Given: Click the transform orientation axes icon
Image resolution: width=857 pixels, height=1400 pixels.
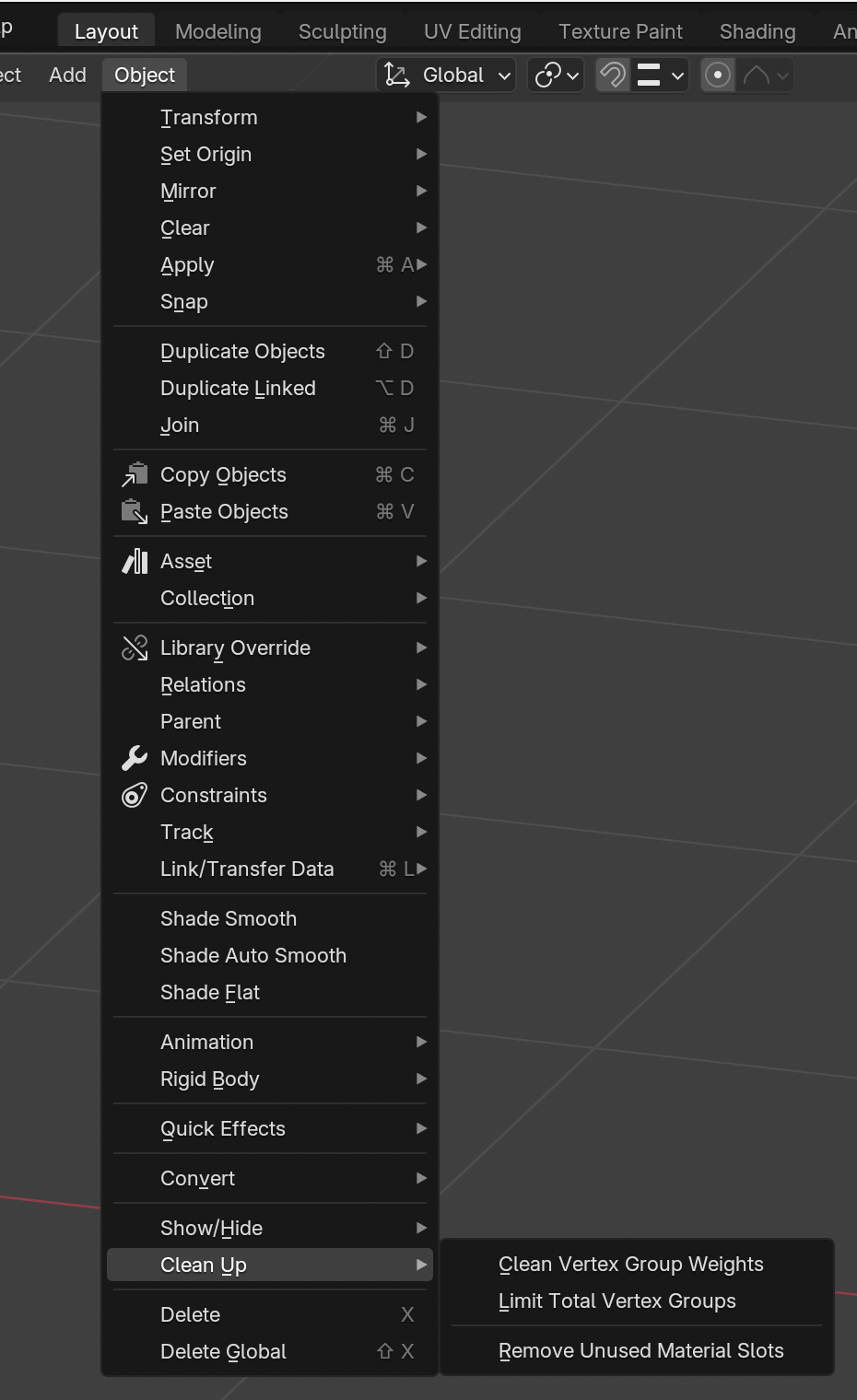Looking at the screenshot, I should click(x=397, y=76).
